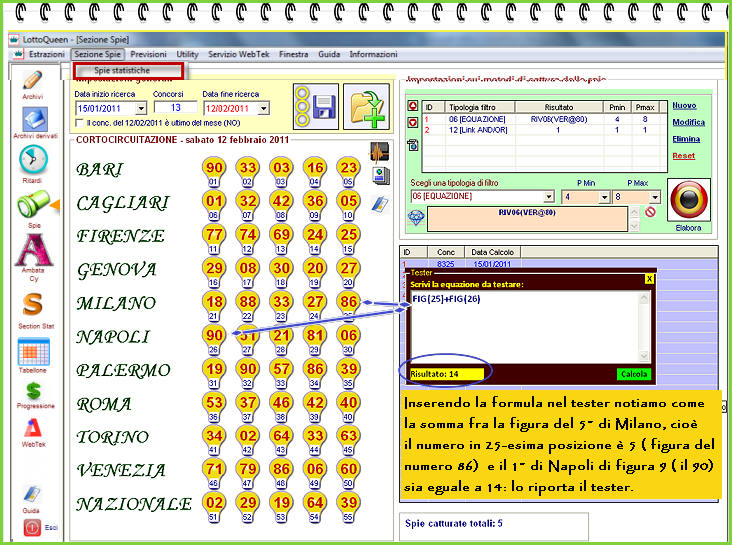Click the Elimina link
The height and width of the screenshot is (545, 732).
[x=686, y=139]
